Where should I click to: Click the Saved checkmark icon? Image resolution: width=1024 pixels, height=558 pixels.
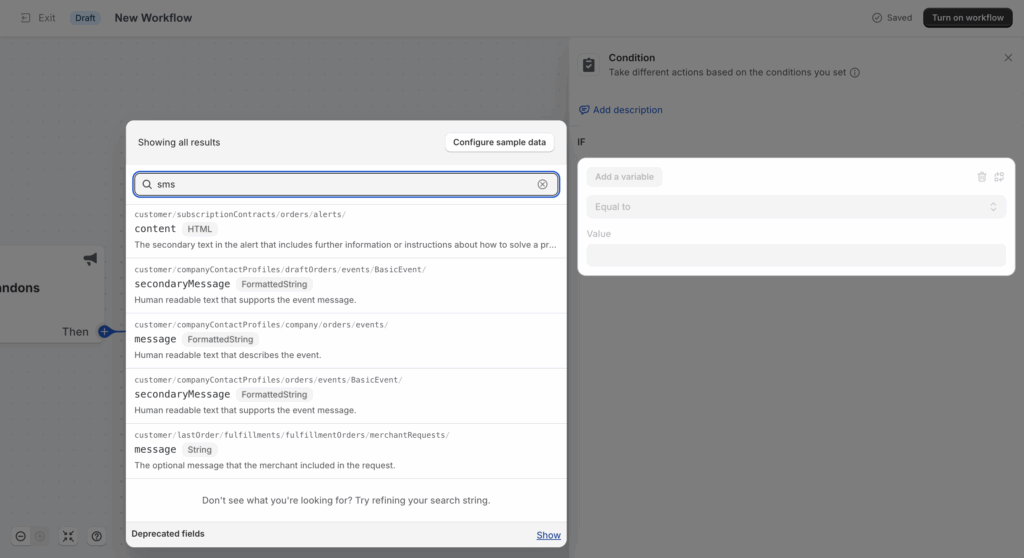877,18
